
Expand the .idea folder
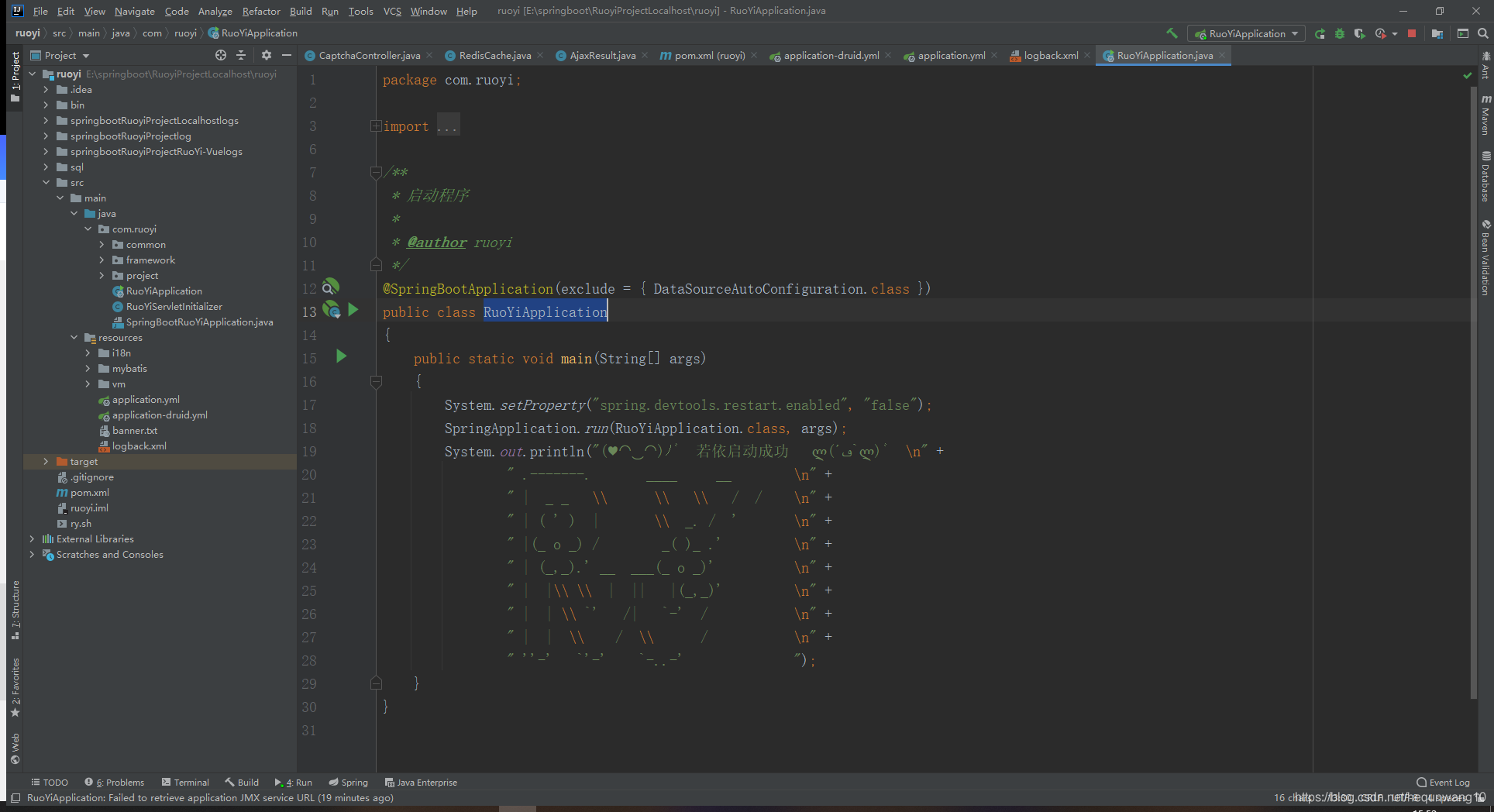coord(46,89)
